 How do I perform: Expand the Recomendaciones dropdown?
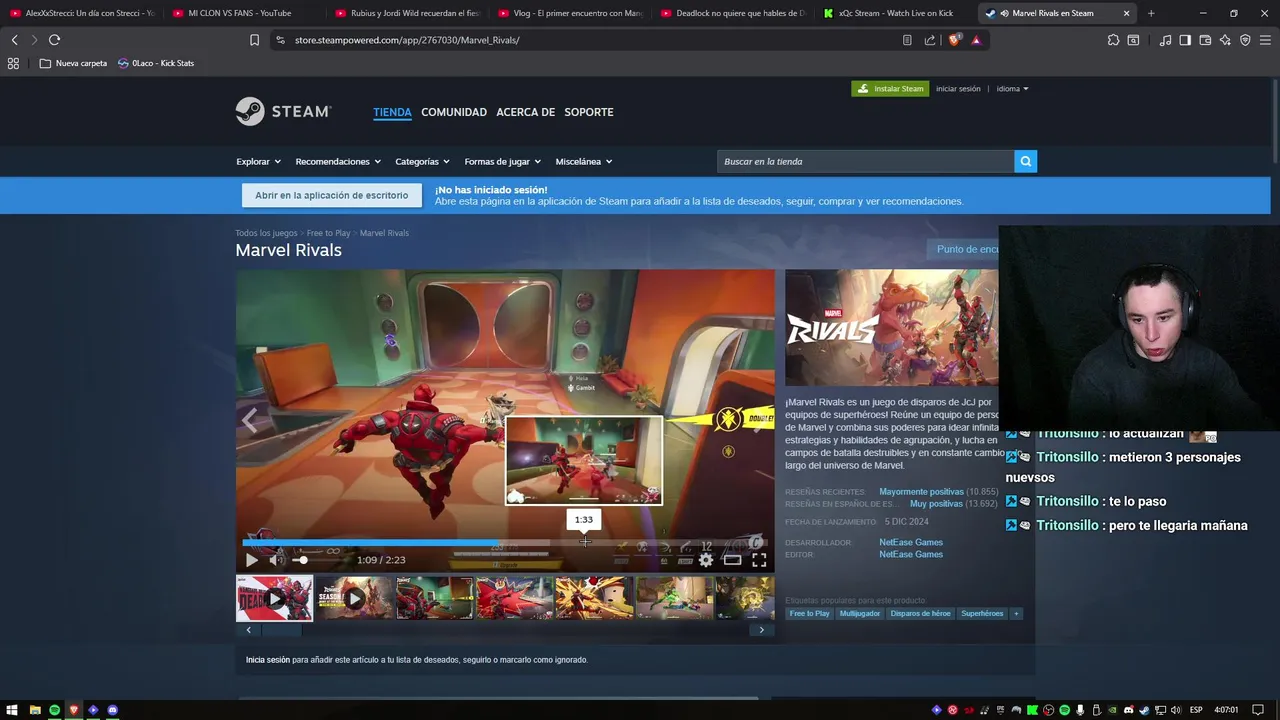338,161
